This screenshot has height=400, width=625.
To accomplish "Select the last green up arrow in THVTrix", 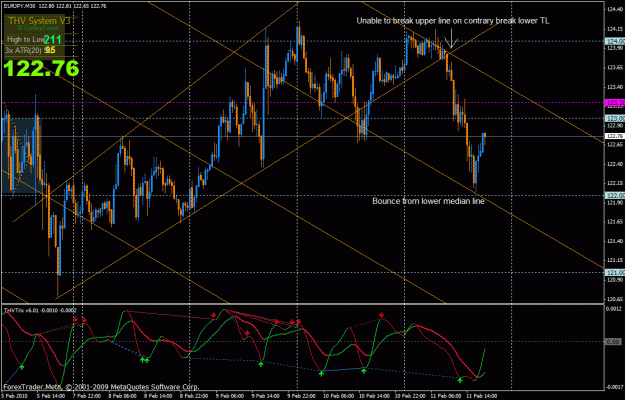I will click(460, 380).
